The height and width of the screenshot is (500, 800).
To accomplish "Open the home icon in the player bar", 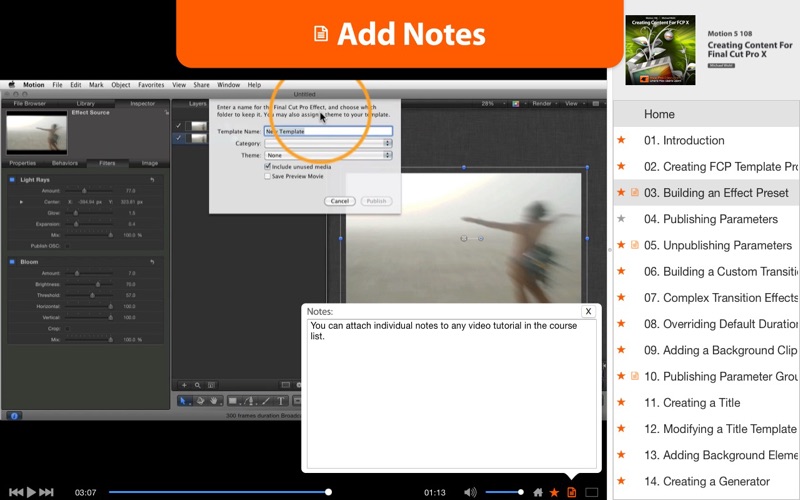I will point(538,492).
